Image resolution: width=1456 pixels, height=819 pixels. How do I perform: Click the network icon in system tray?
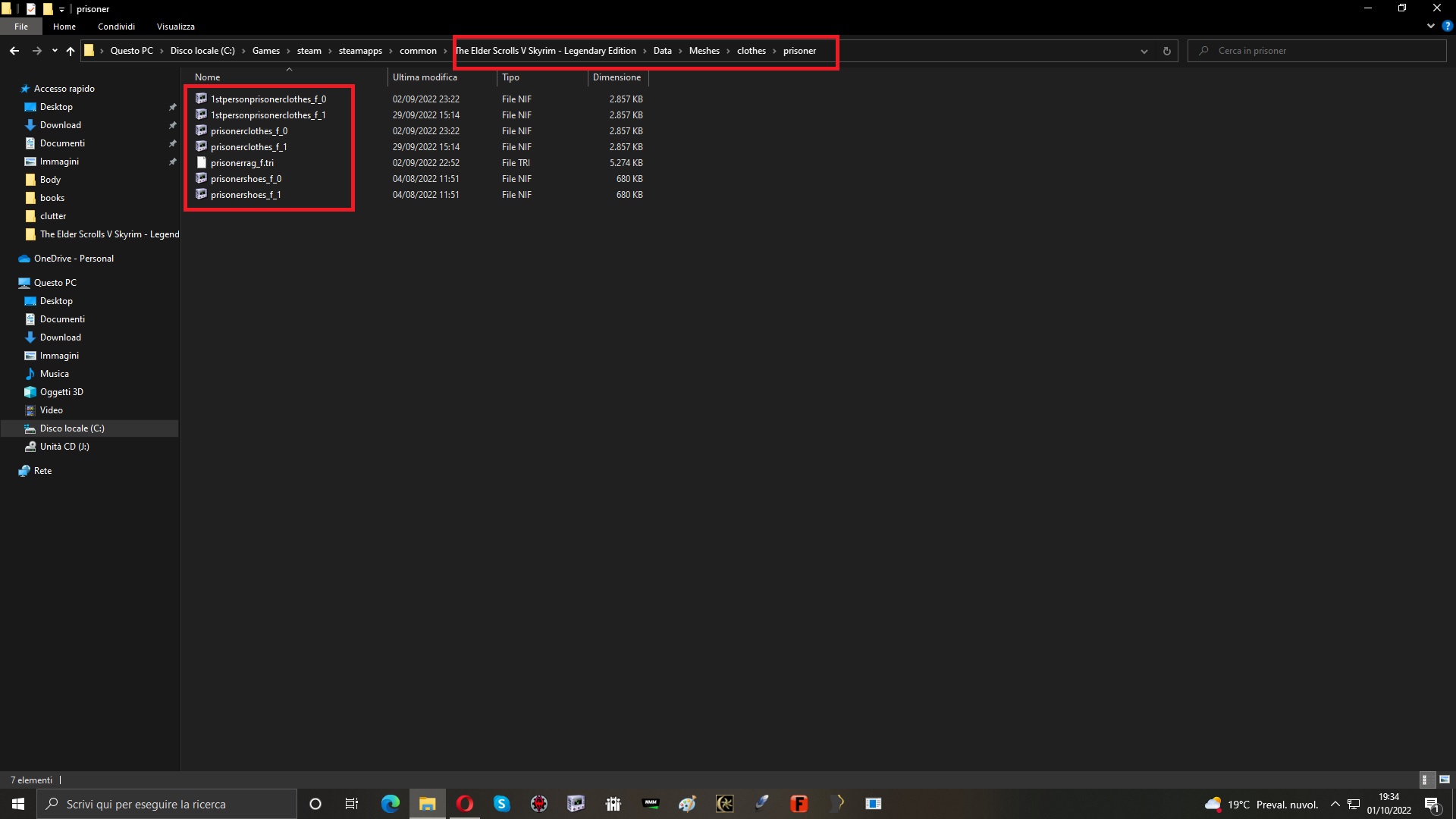coord(1354,805)
